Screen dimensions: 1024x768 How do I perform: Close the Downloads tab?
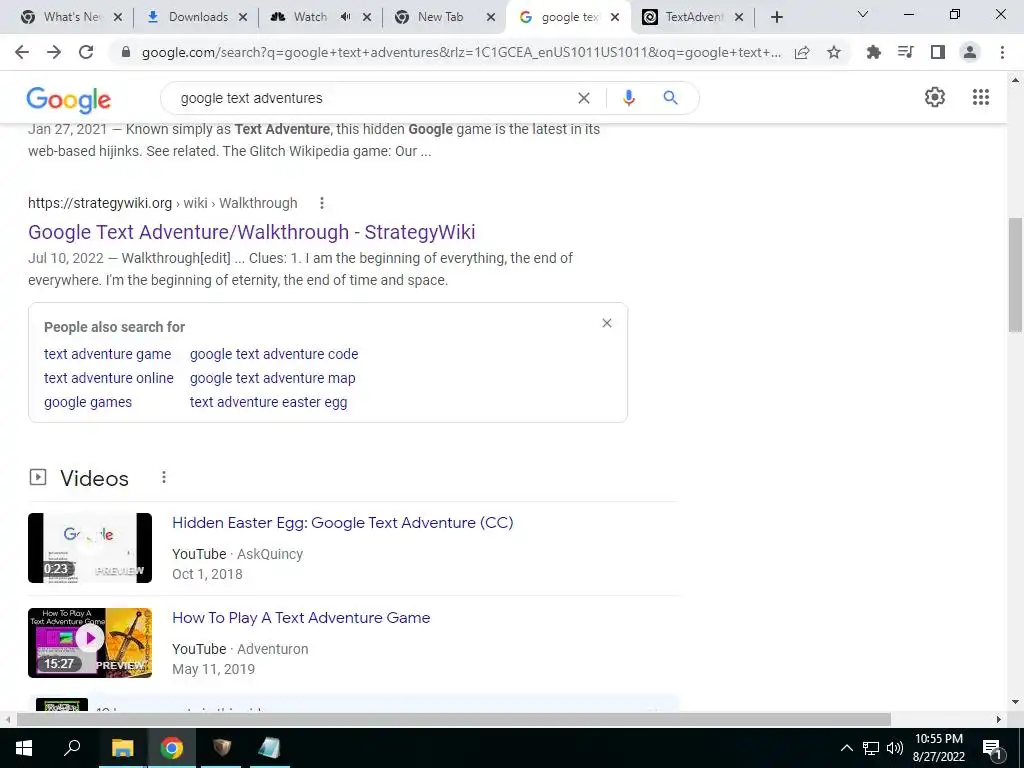[243, 18]
